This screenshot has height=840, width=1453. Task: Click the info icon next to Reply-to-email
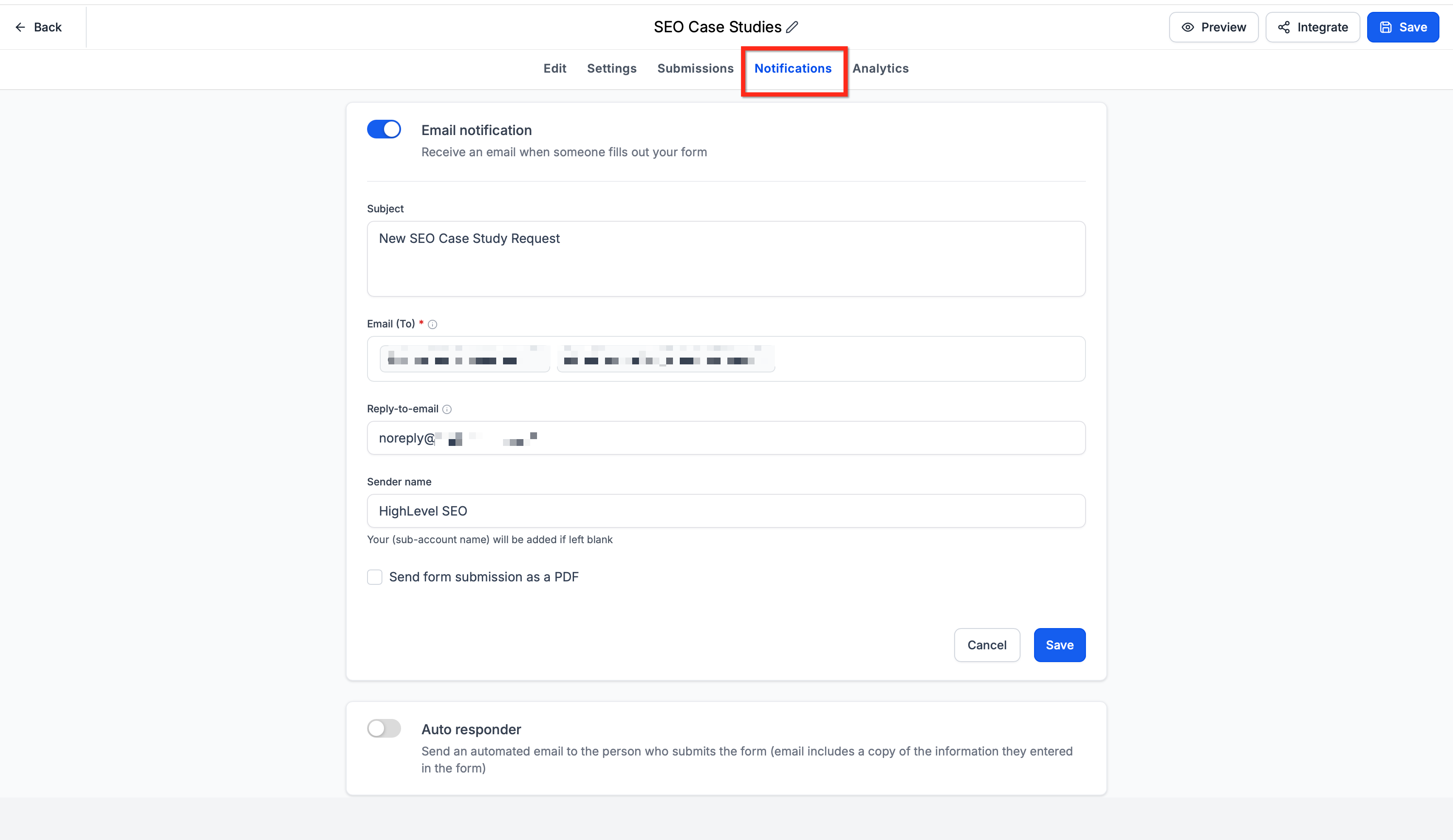[x=447, y=409]
